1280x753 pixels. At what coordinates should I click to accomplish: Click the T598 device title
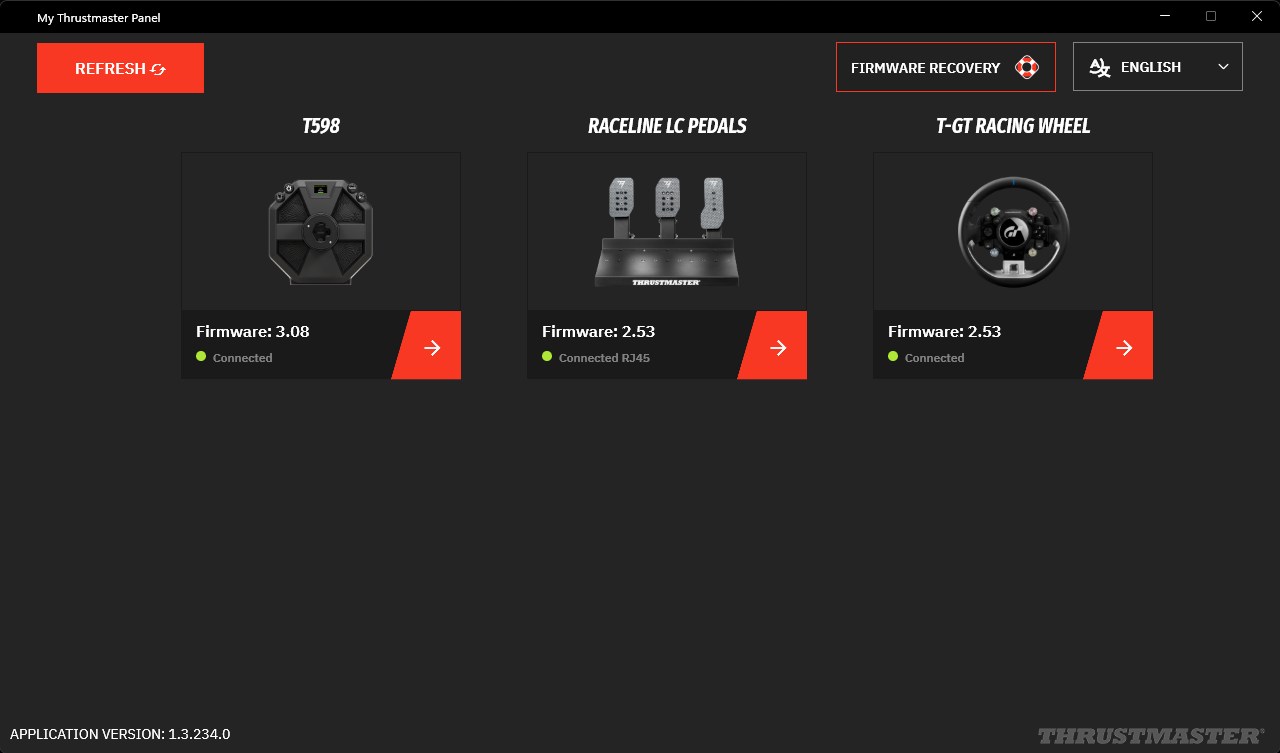coord(321,126)
